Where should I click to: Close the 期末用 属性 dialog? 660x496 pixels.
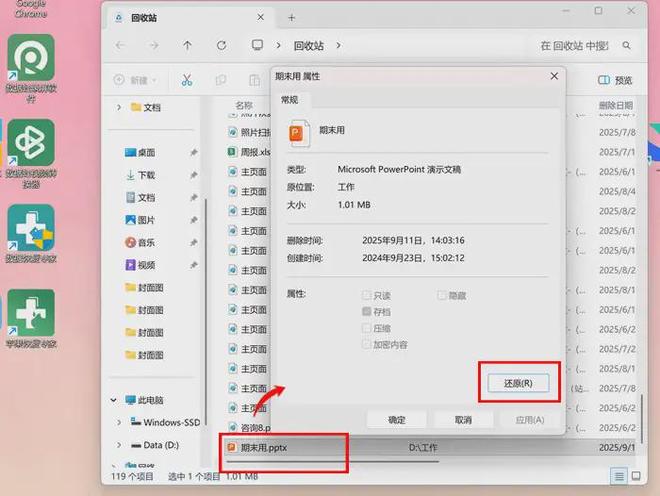click(554, 76)
